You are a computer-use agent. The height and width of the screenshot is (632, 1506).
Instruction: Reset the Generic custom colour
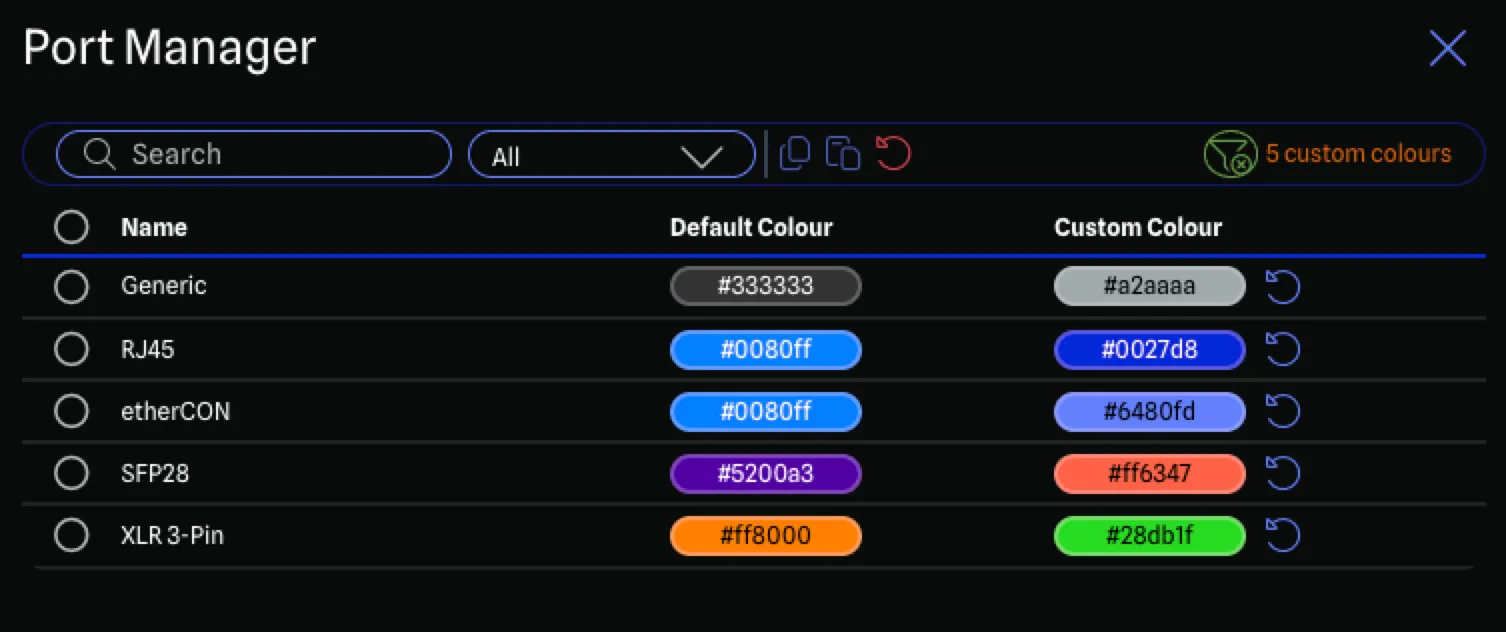[x=1282, y=287]
